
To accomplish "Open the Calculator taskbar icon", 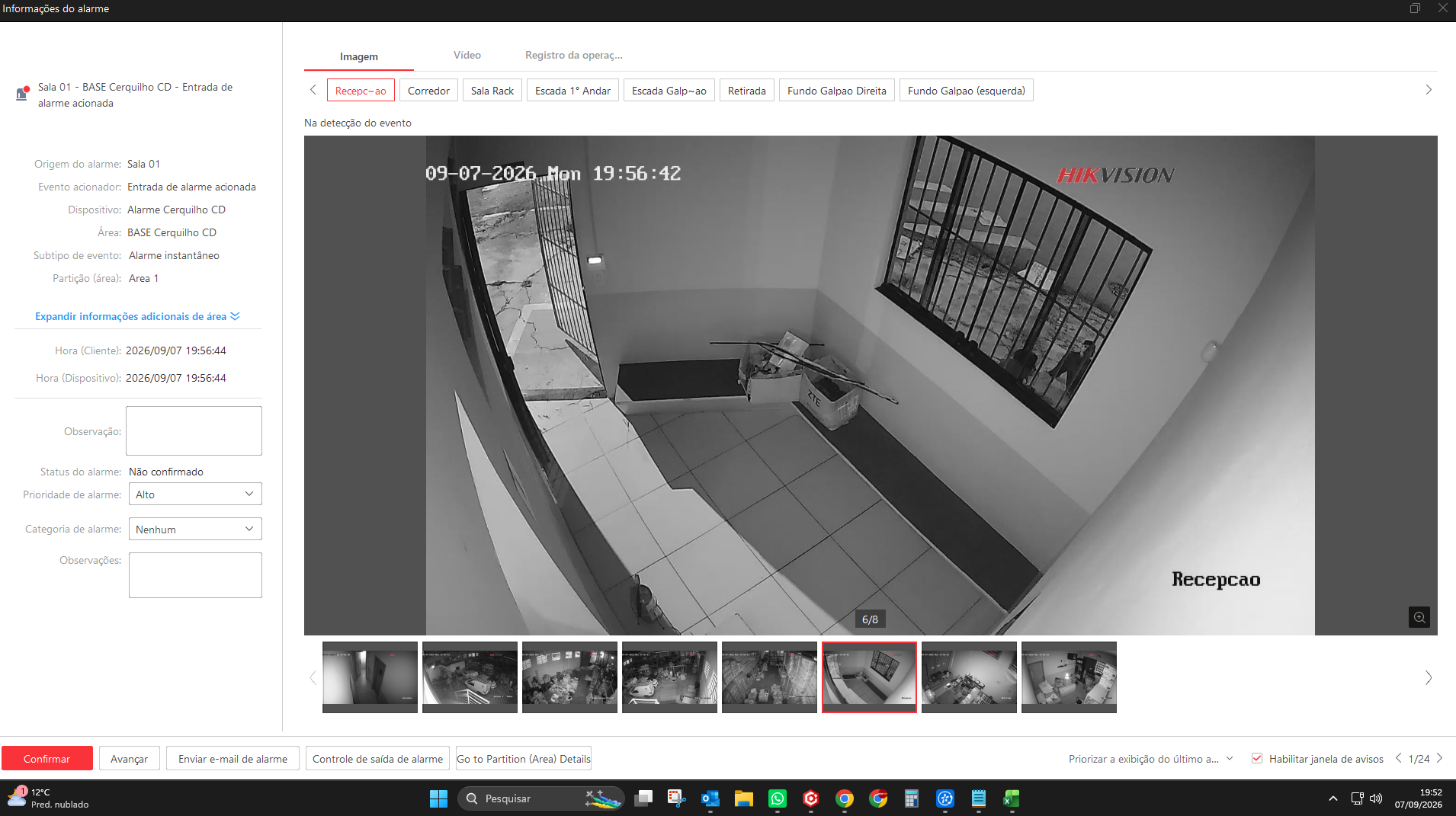I will [x=911, y=798].
